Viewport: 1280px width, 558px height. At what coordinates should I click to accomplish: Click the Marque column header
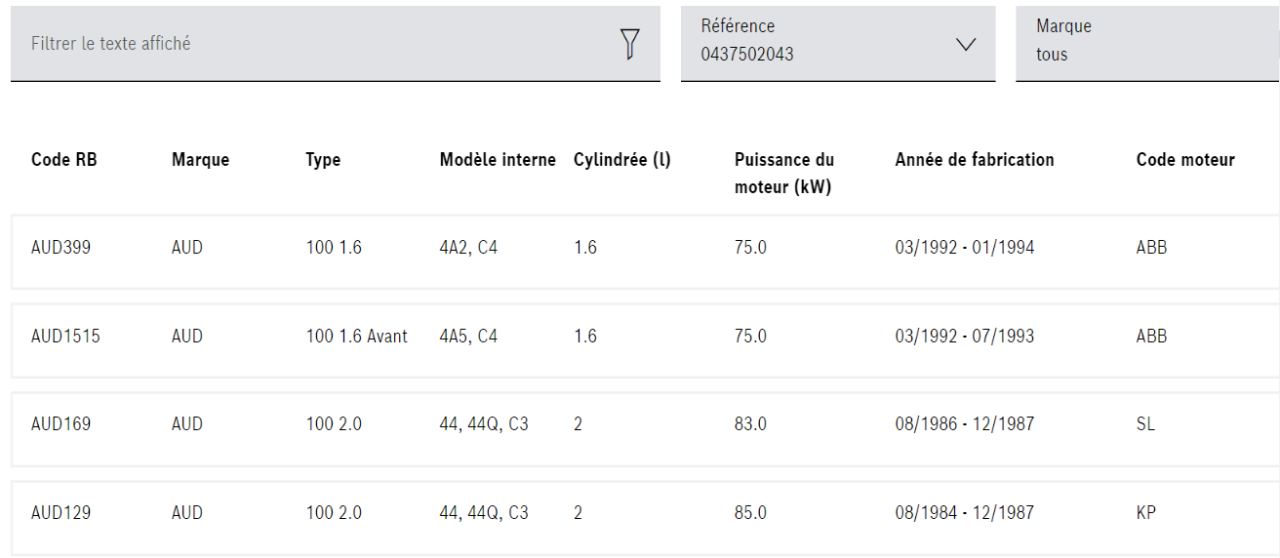point(200,160)
